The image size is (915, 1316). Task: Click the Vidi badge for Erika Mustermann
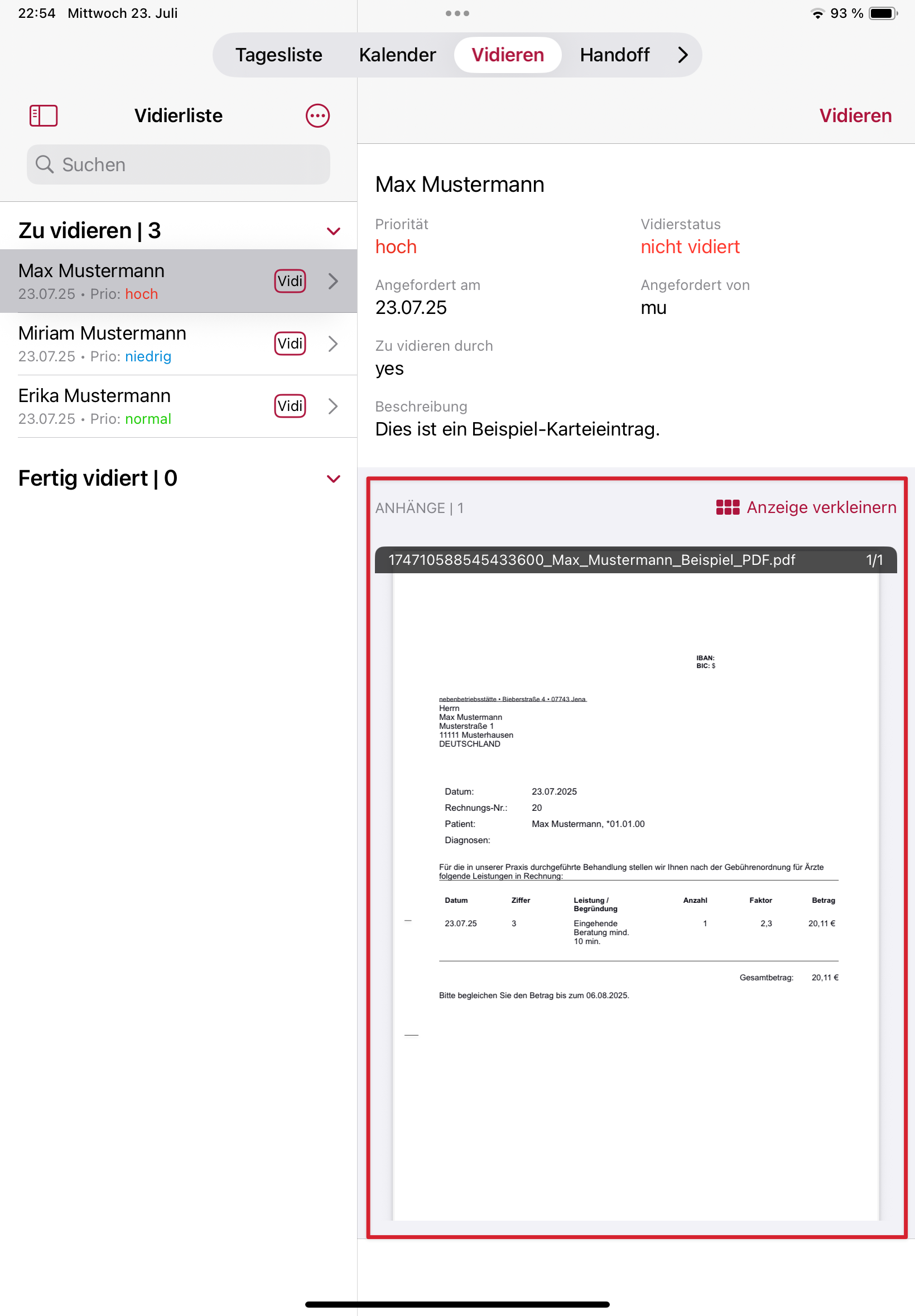coord(290,406)
